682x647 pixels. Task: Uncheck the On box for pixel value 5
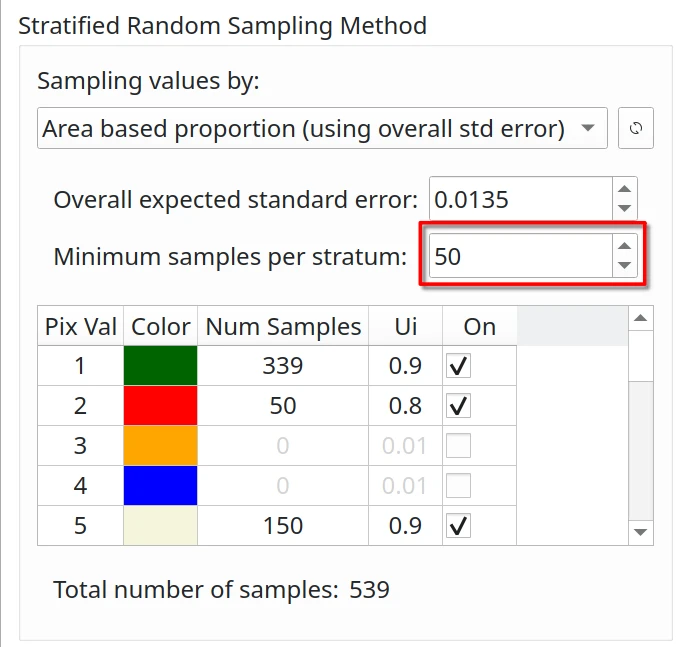coord(458,526)
